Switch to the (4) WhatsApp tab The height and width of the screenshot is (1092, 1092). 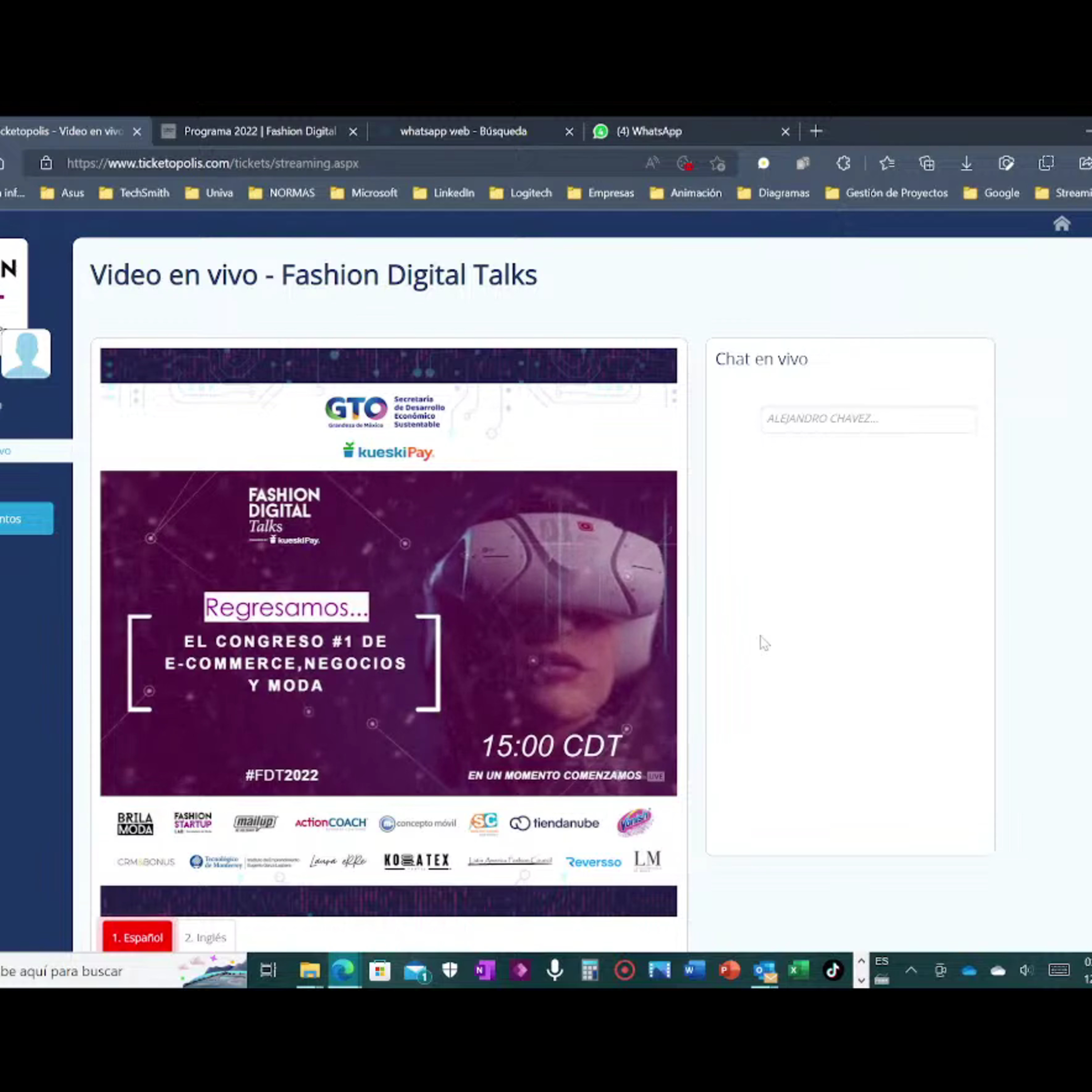(x=691, y=131)
